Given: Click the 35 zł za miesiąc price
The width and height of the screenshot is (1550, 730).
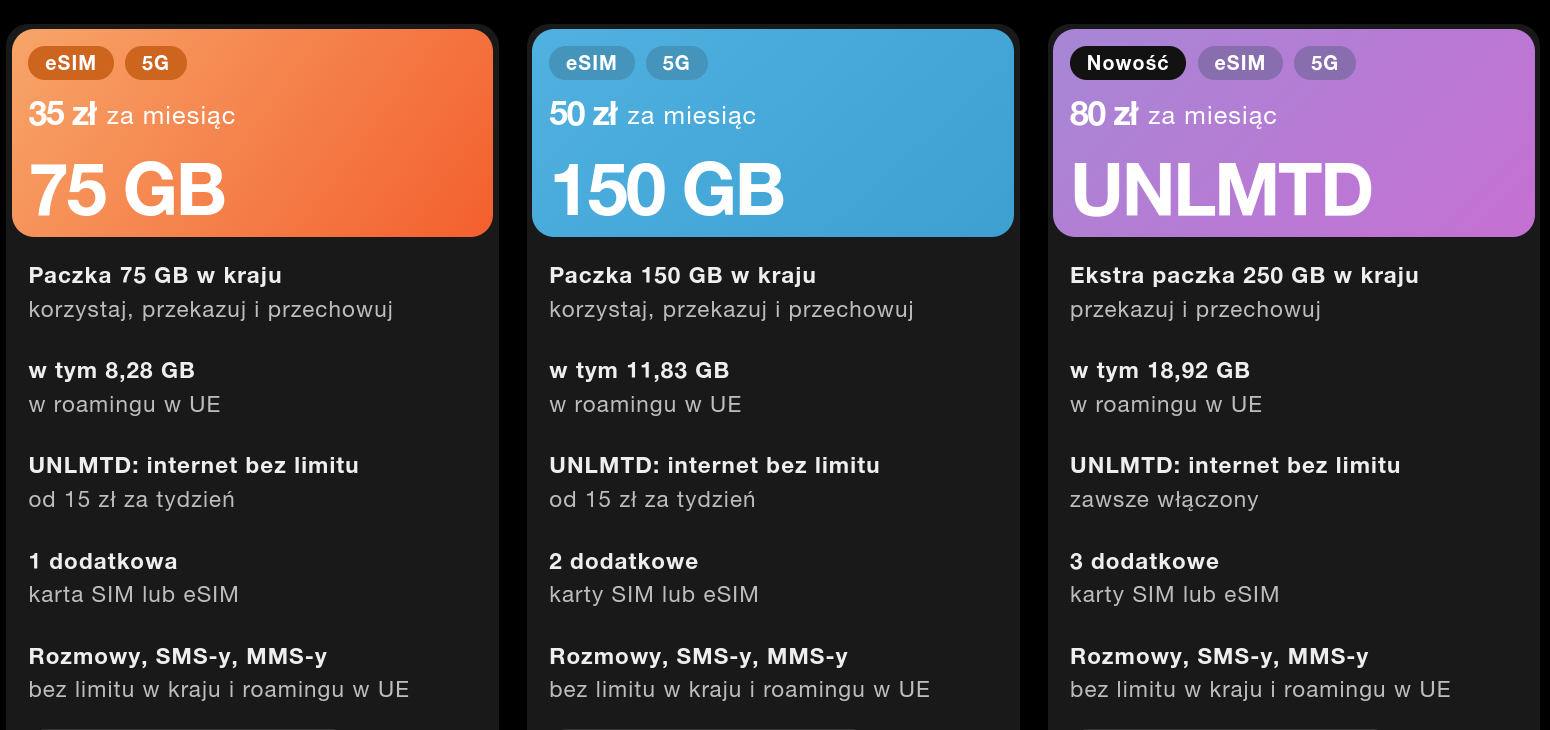Looking at the screenshot, I should 132,115.
